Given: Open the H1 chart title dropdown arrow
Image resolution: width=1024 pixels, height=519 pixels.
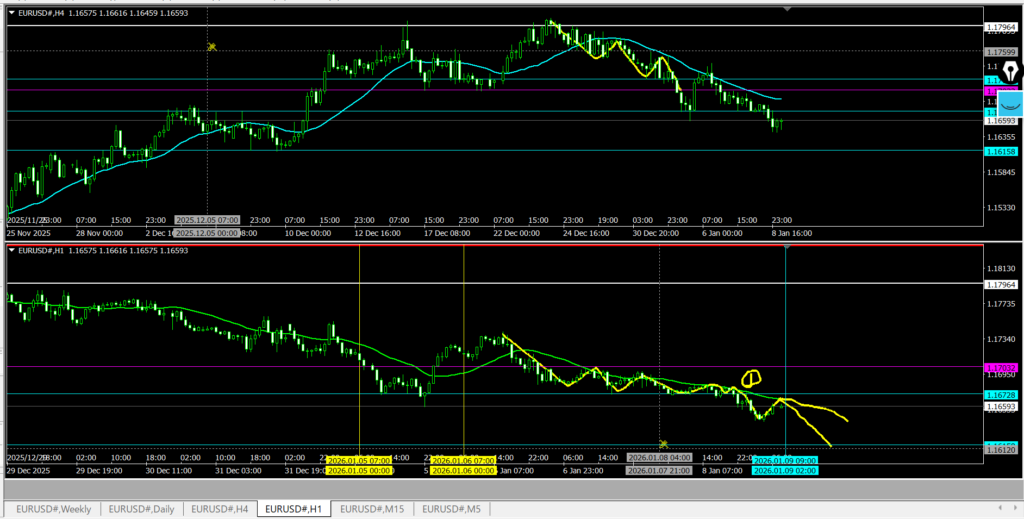Looking at the screenshot, I should click(12, 250).
